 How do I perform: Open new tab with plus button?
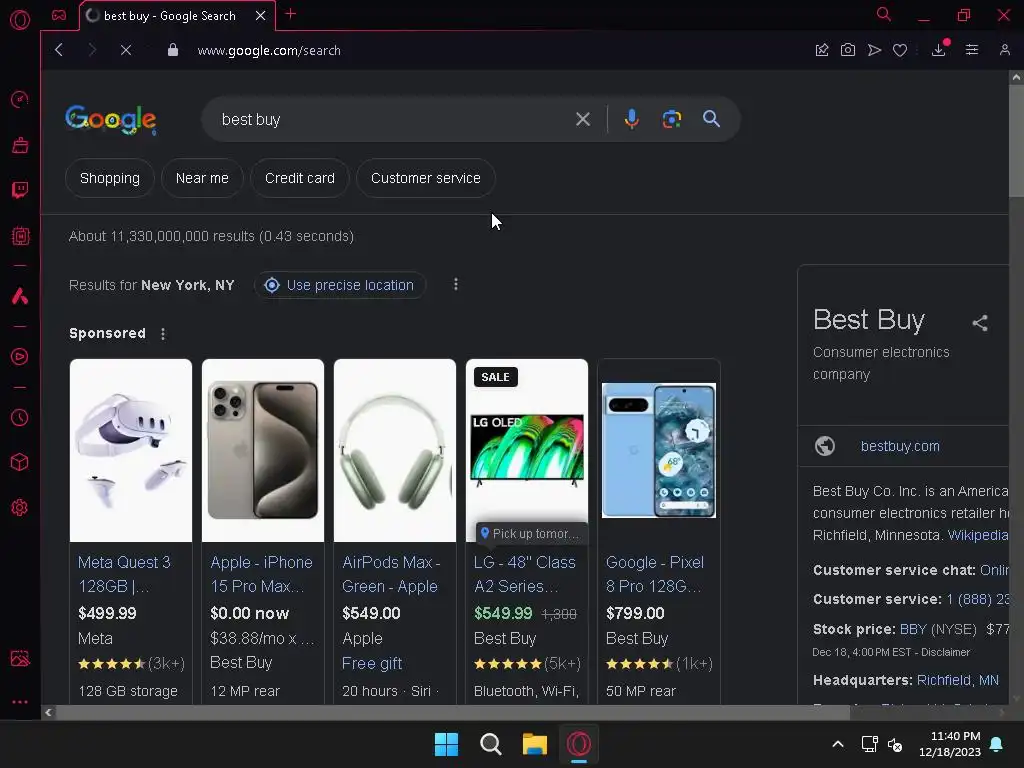coord(291,14)
